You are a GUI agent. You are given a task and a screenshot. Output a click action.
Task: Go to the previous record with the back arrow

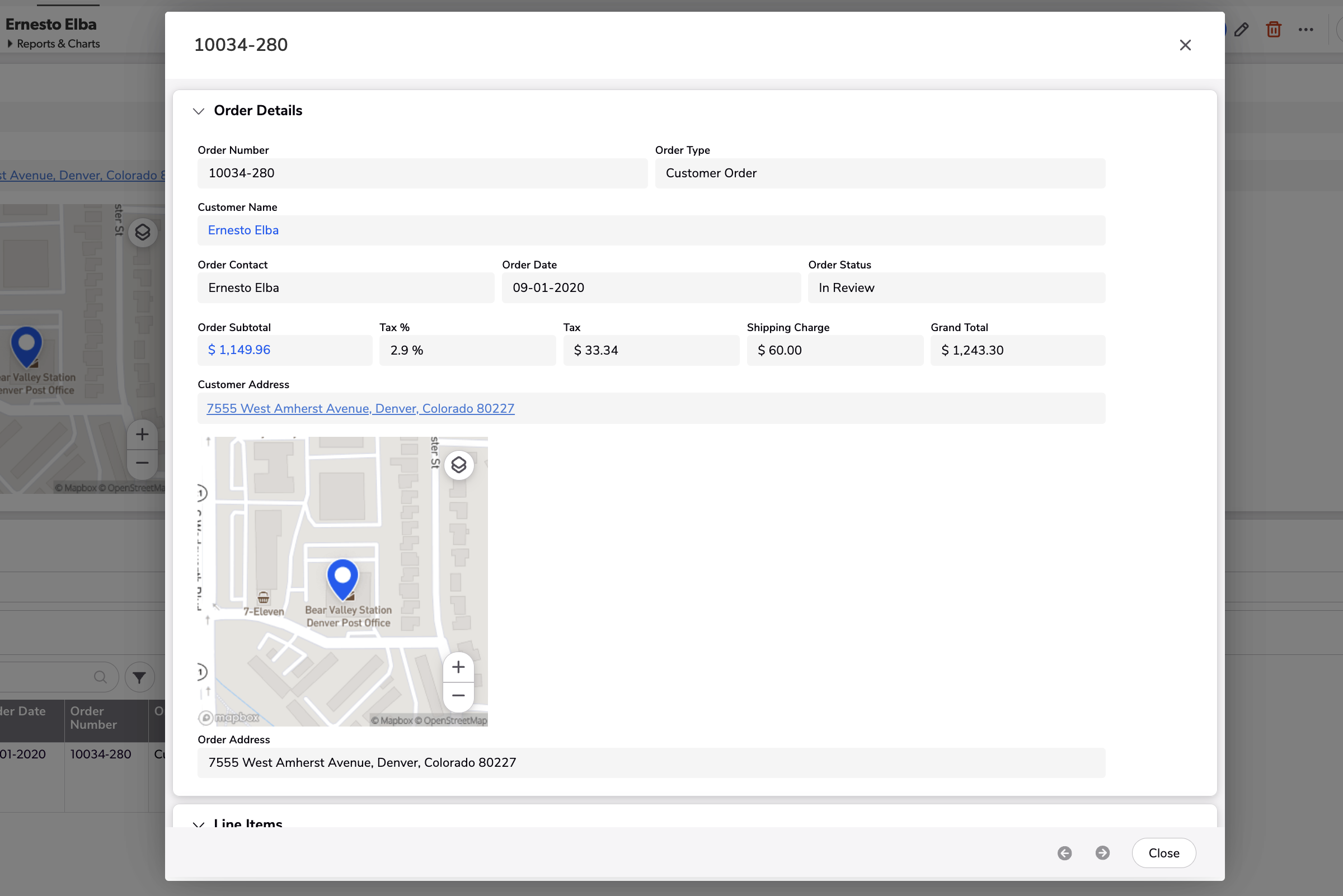pyautogui.click(x=1064, y=852)
